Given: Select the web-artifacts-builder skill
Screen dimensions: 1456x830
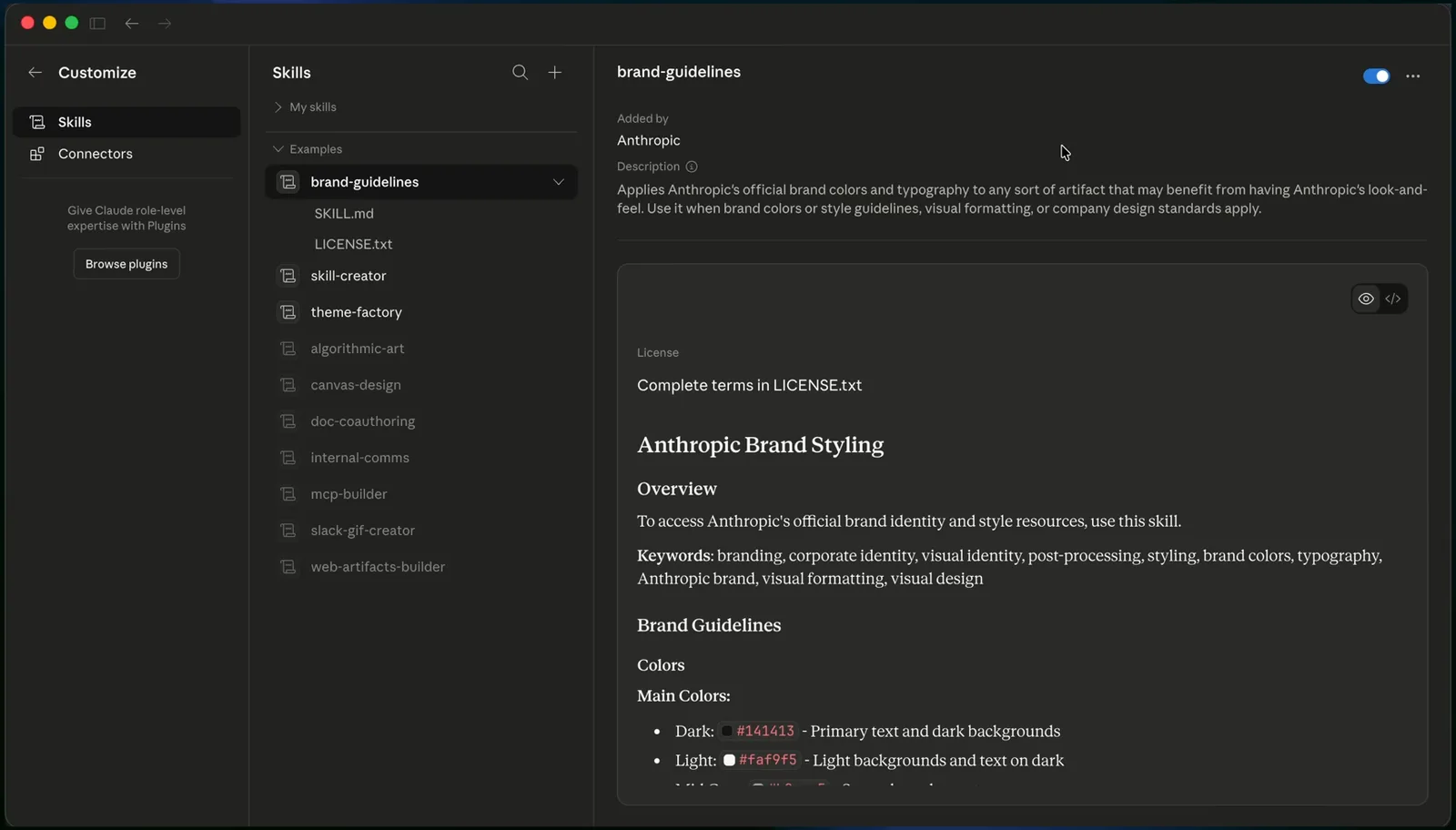Looking at the screenshot, I should point(421,567).
